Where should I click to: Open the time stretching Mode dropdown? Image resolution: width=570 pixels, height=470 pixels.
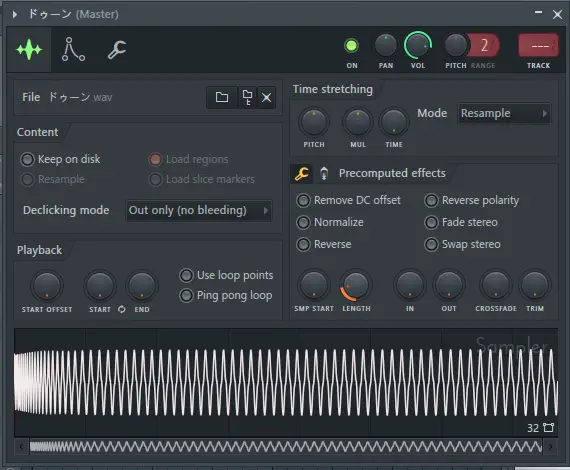[503, 113]
